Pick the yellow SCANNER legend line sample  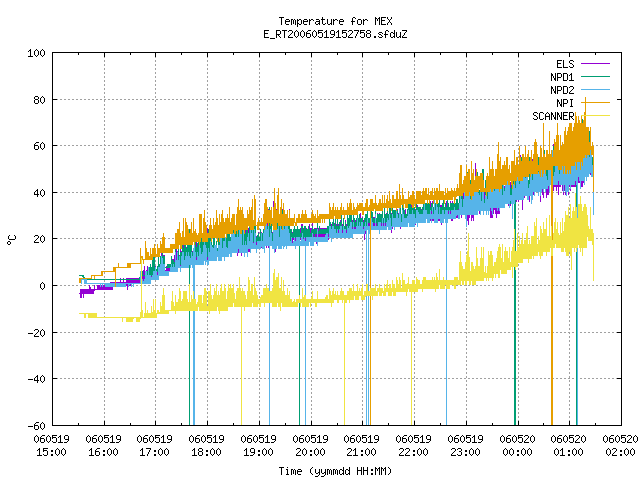point(596,116)
